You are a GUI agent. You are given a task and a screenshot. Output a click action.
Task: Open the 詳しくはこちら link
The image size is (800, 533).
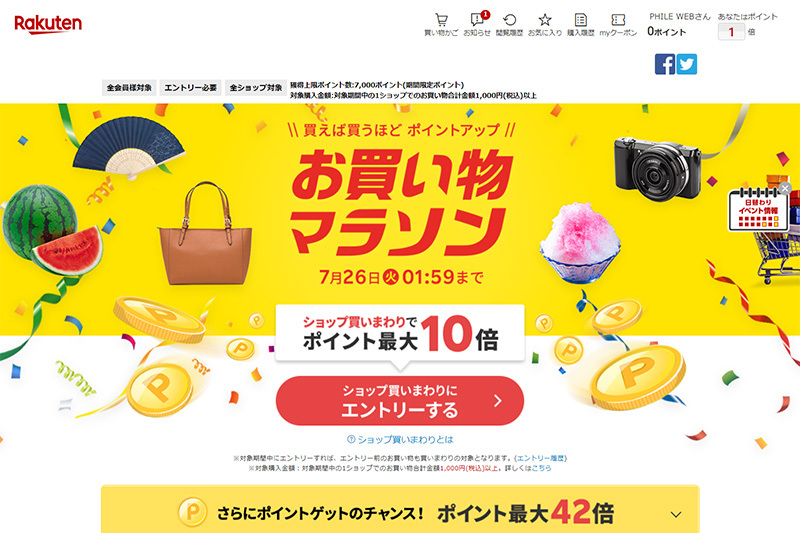coord(541,468)
